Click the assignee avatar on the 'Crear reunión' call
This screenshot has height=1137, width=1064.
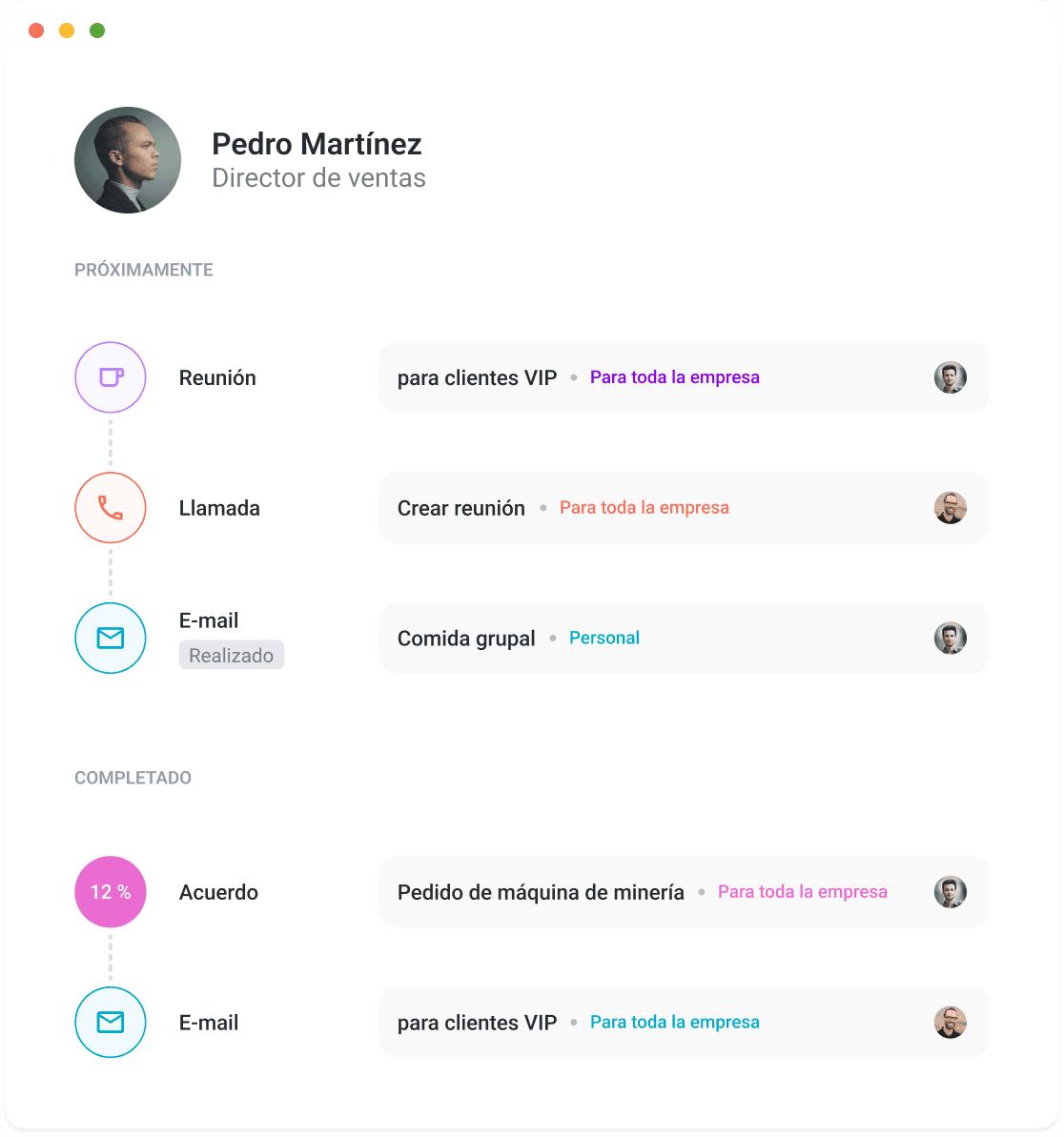pos(950,507)
